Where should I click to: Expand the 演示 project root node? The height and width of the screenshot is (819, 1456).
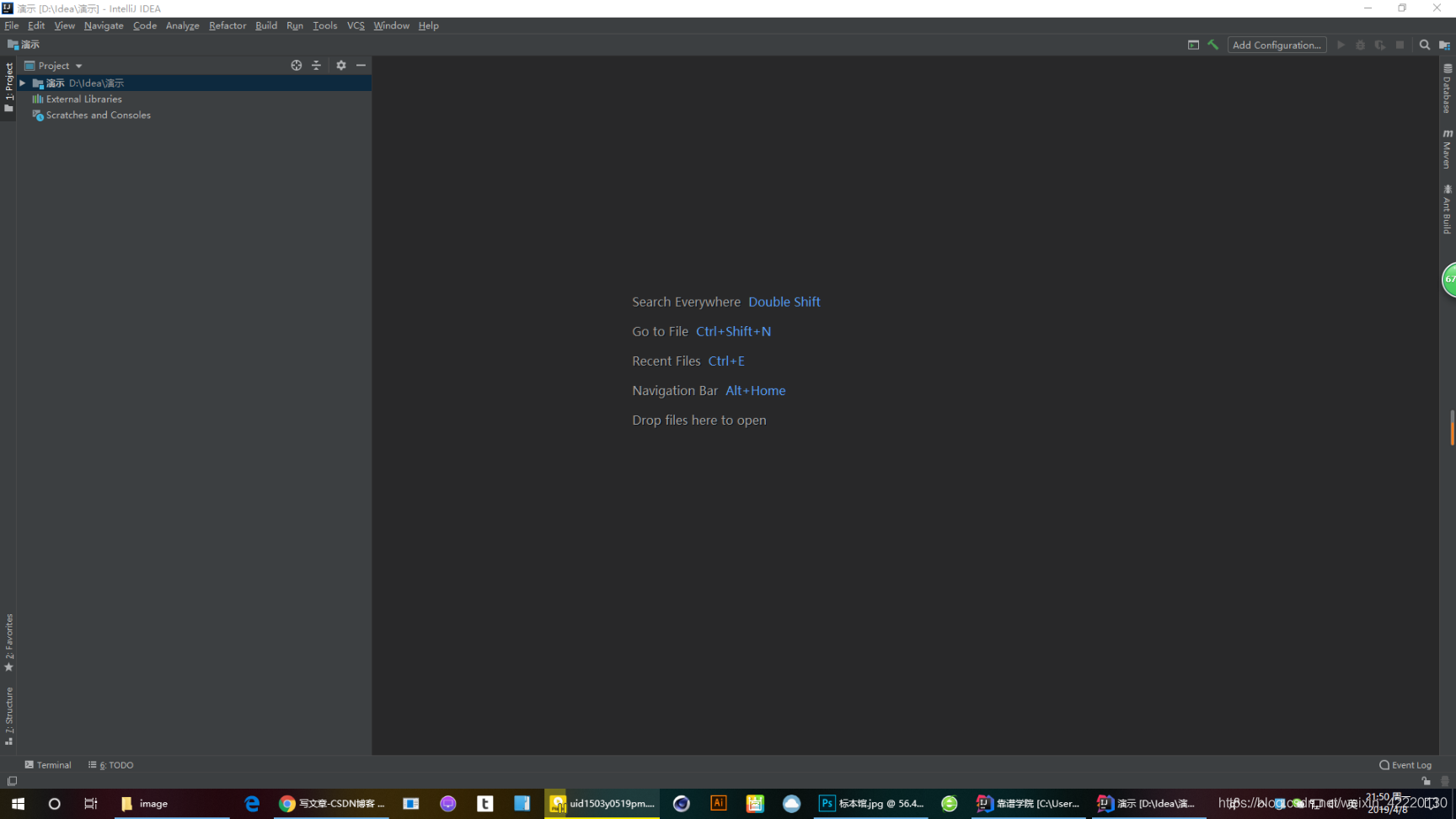(23, 83)
